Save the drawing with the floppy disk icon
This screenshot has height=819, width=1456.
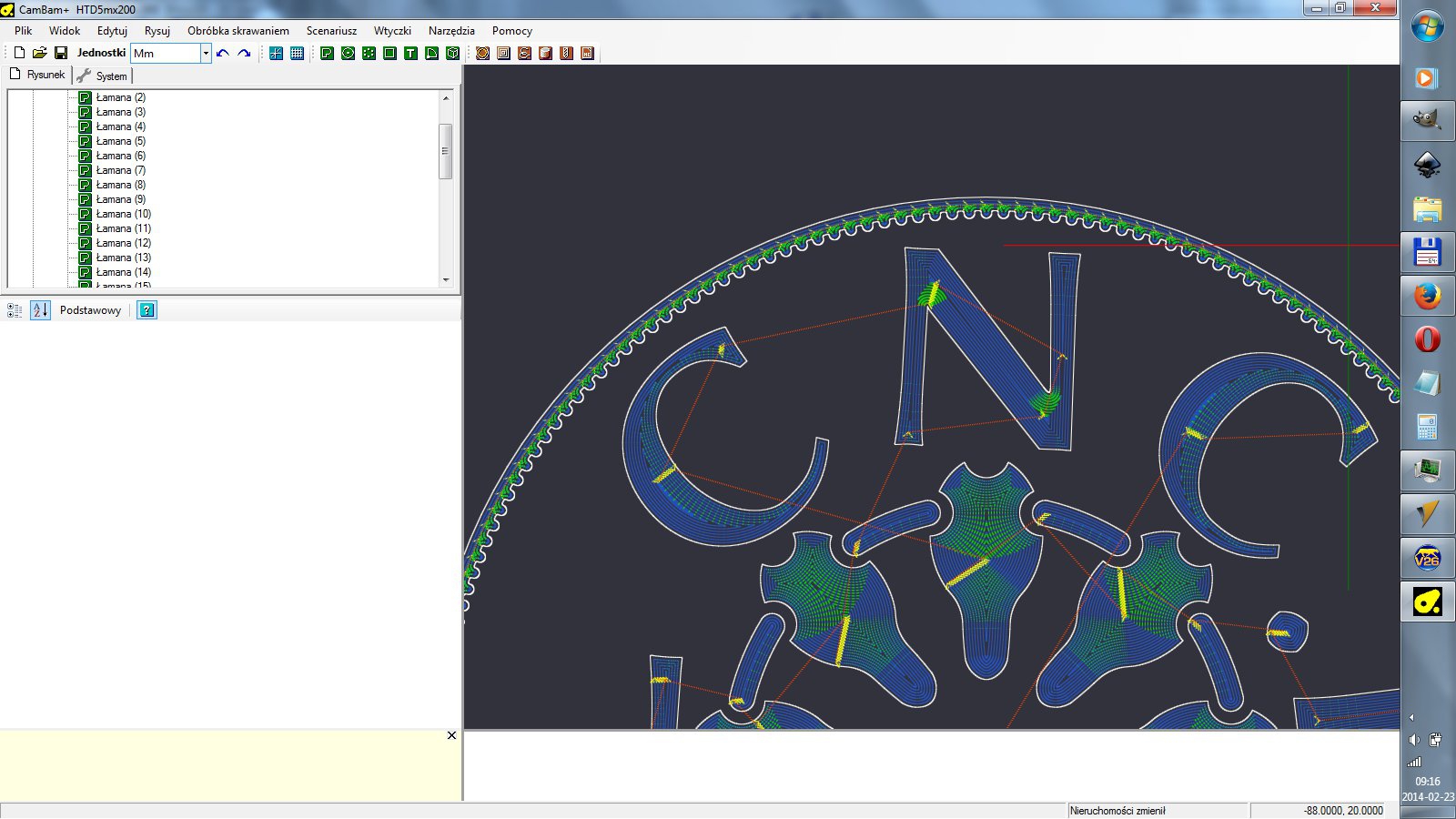(x=61, y=53)
